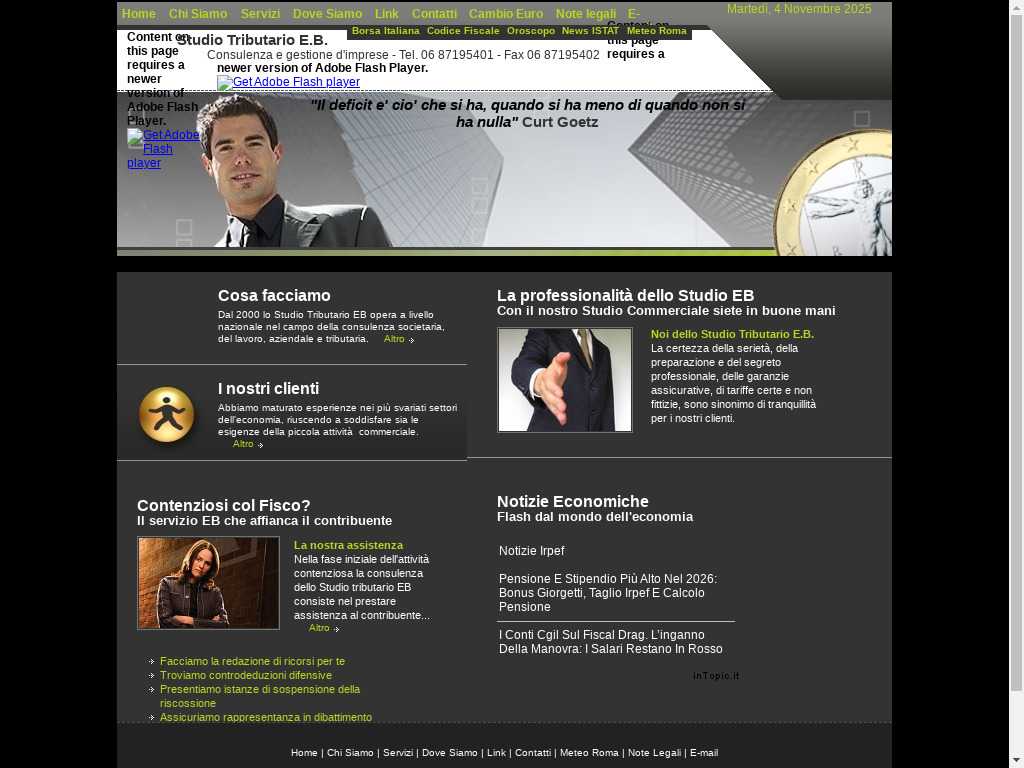Click the Altro link under Cosa facciamo
The height and width of the screenshot is (768, 1024).
pyautogui.click(x=398, y=339)
